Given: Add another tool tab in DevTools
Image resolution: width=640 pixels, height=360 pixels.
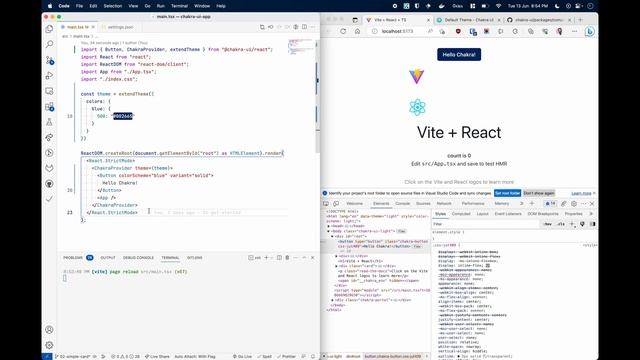Looking at the screenshot, I should [x=532, y=203].
